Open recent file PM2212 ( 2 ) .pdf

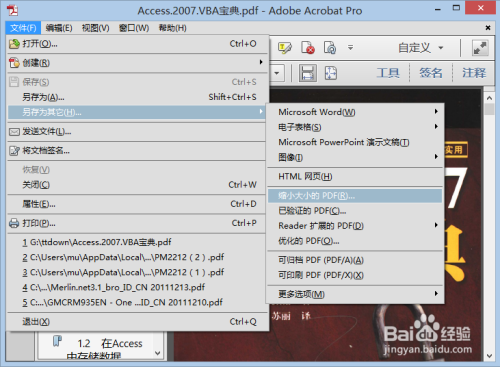pyautogui.click(x=138, y=257)
